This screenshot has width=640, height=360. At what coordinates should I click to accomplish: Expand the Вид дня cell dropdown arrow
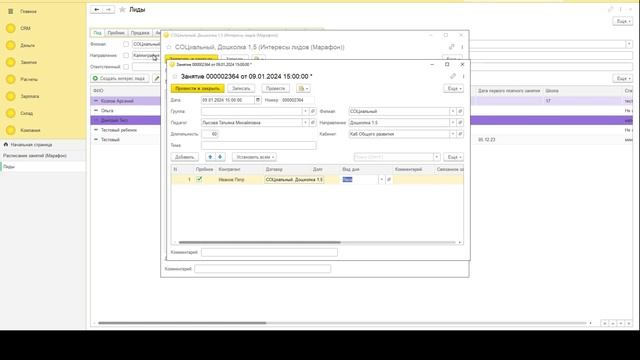pyautogui.click(x=382, y=180)
